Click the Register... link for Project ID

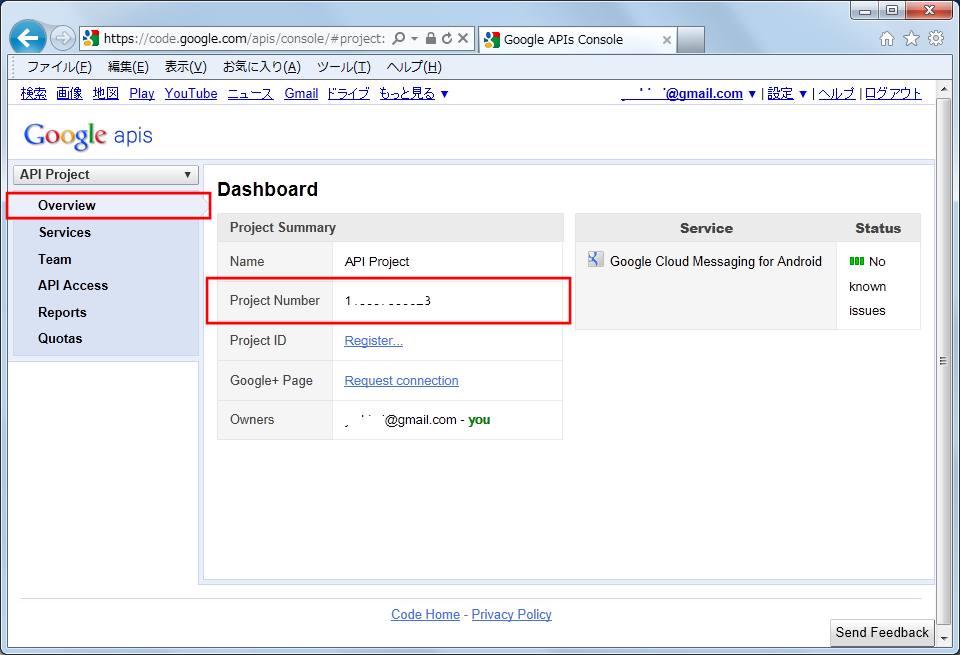click(x=373, y=341)
